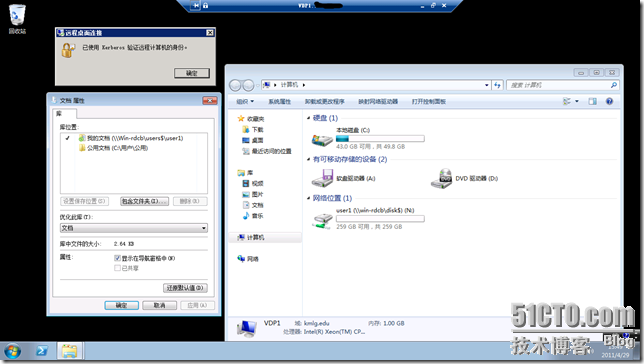This screenshot has height=364, width=644.
Task: Open the Recycle Bin desktop icon
Action: (x=17, y=18)
